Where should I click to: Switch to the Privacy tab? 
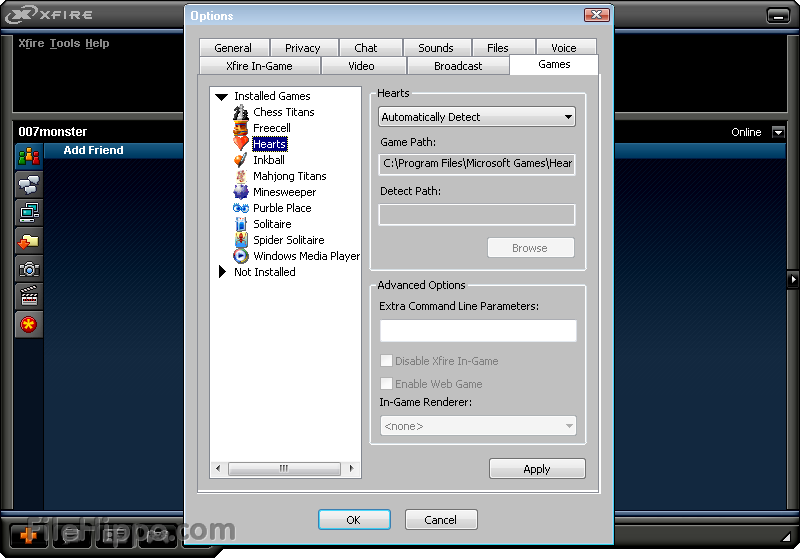click(303, 48)
